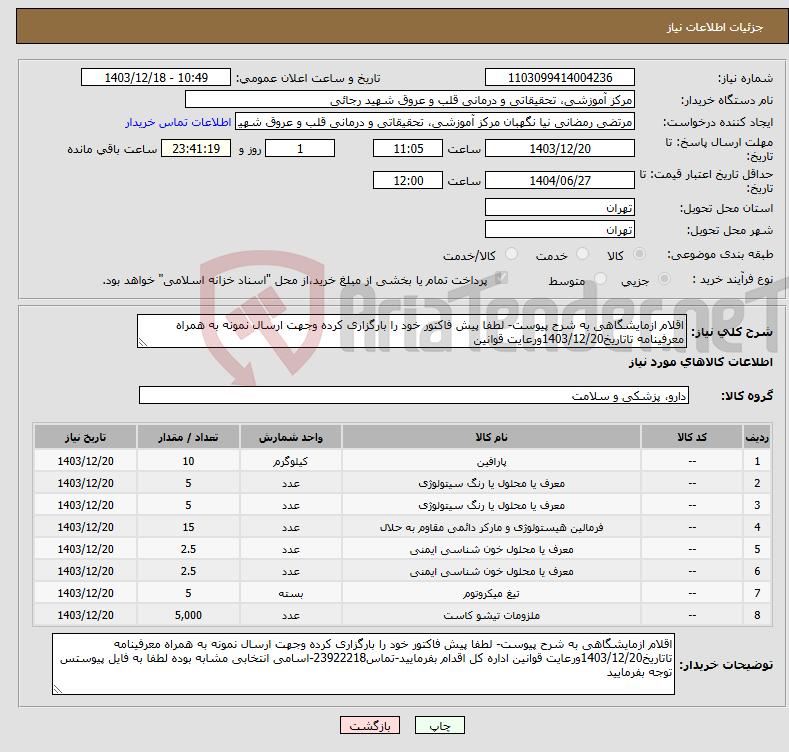Select the جزیی purchase type radio

(664, 278)
